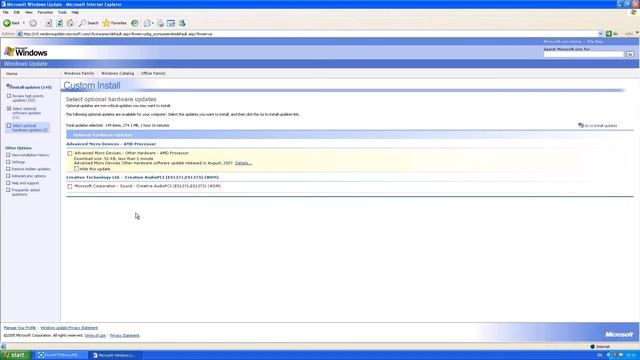This screenshot has height=360, width=640.
Task: Click the Stop loading icon
Action: 49,23
